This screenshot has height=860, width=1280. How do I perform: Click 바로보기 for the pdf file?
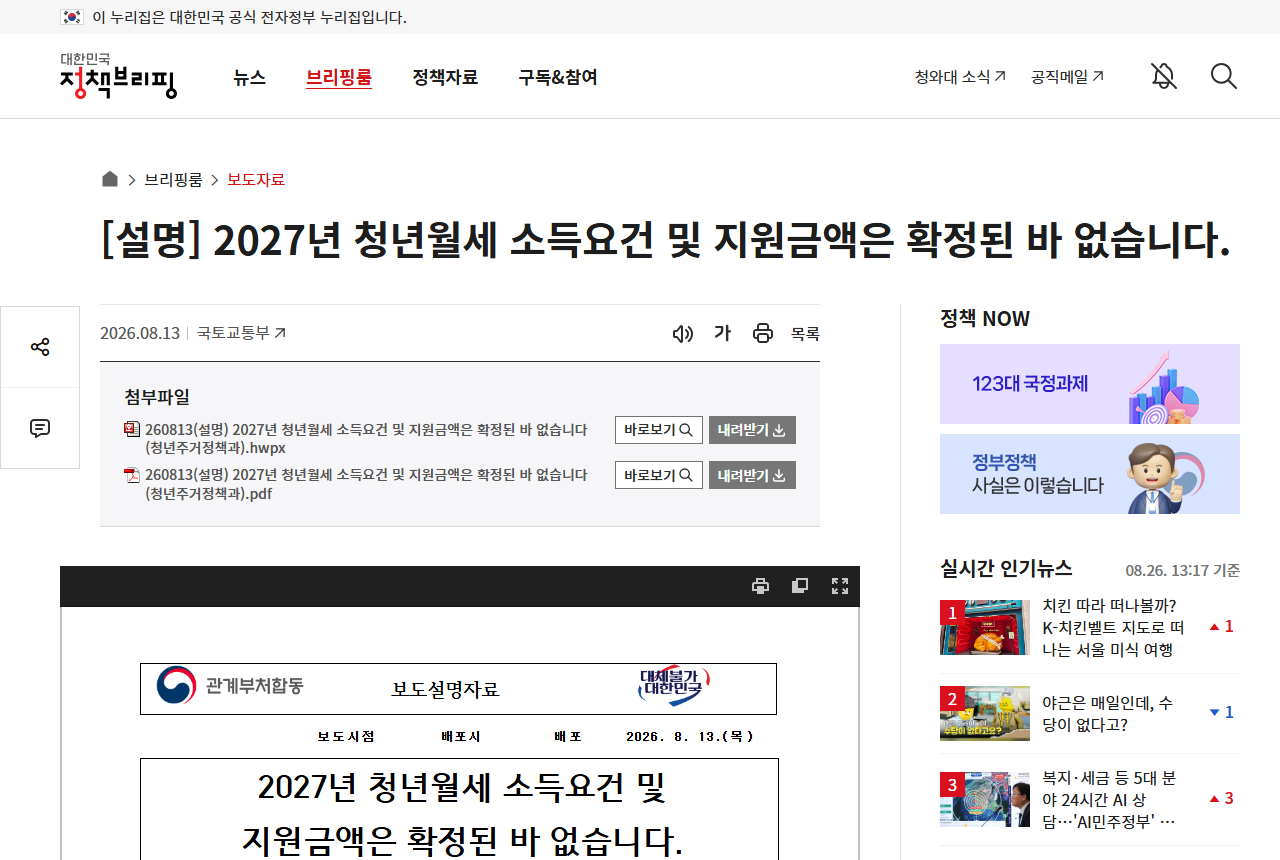pyautogui.click(x=659, y=475)
